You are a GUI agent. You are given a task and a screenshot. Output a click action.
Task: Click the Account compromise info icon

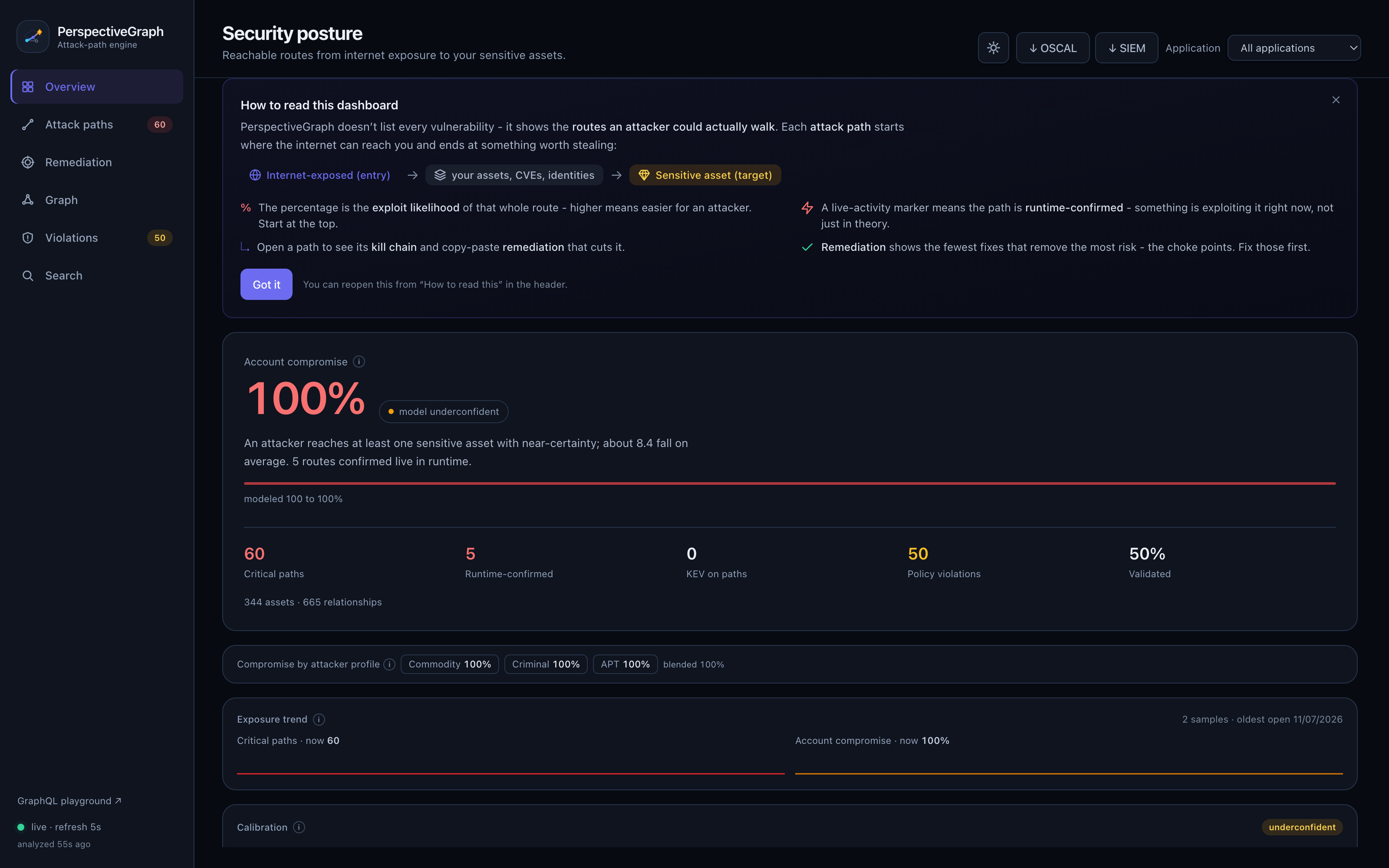[x=359, y=362]
